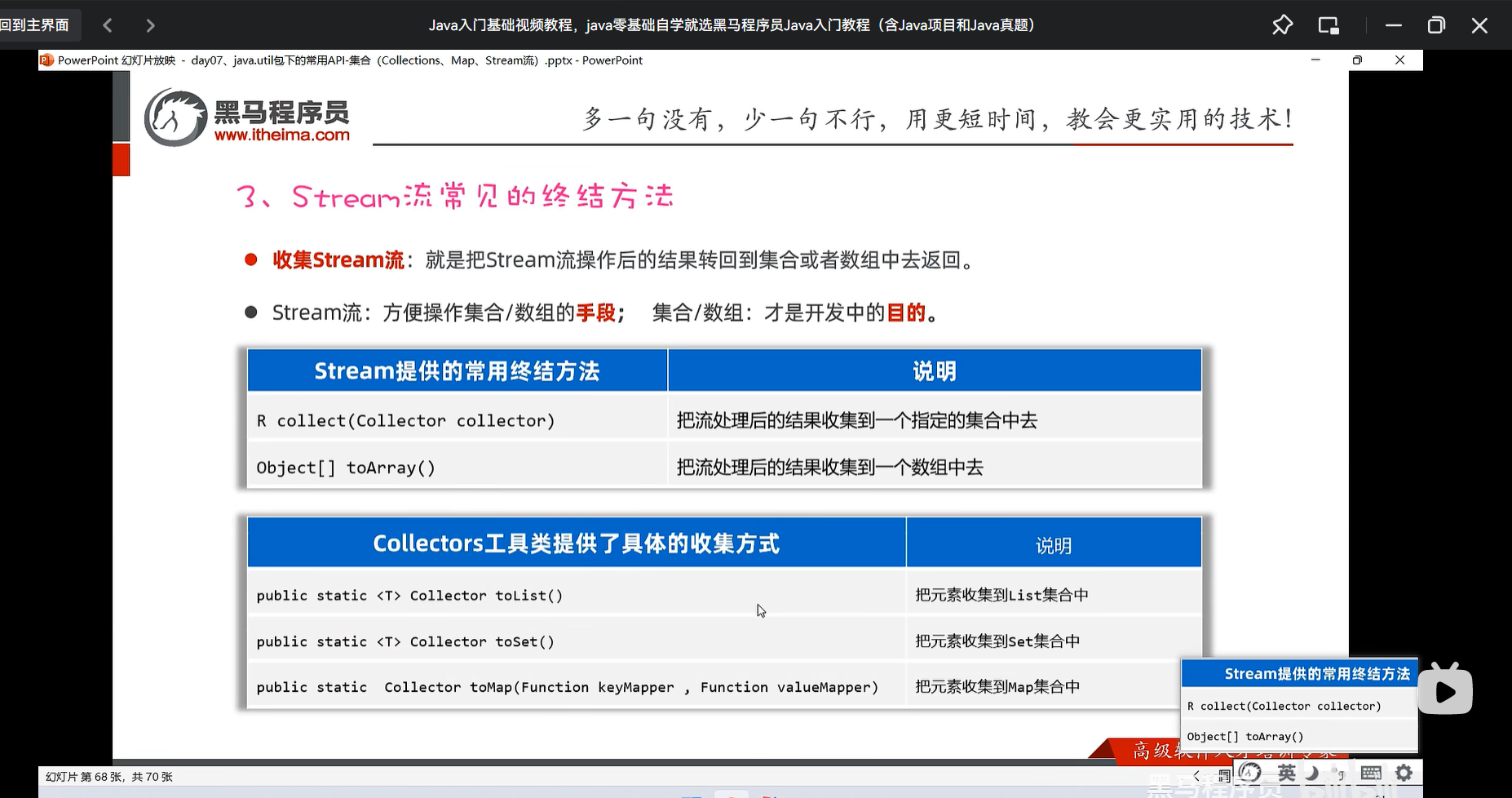Screen dimensions: 1512x798
Task: Click the back navigation arrow in the title bar
Action: point(108,25)
